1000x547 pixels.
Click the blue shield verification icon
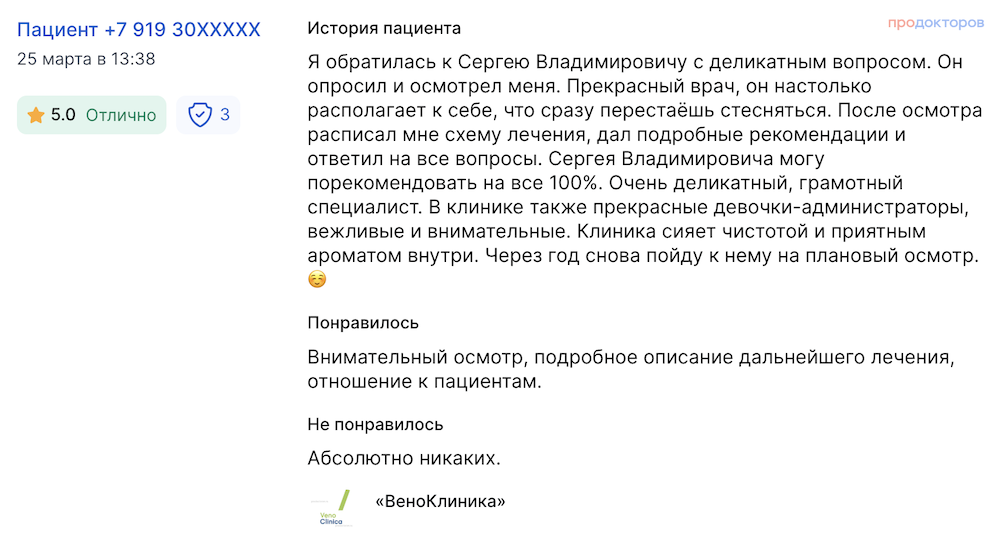click(x=200, y=115)
